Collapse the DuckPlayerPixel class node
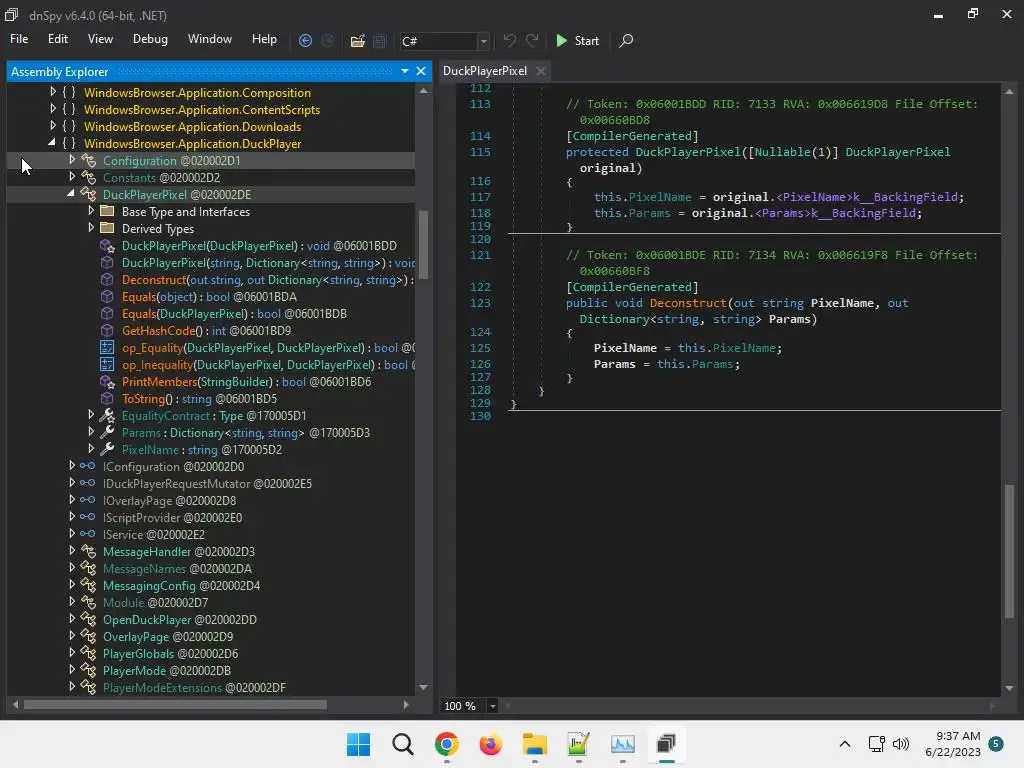Image resolution: width=1024 pixels, height=768 pixels. pyautogui.click(x=71, y=194)
